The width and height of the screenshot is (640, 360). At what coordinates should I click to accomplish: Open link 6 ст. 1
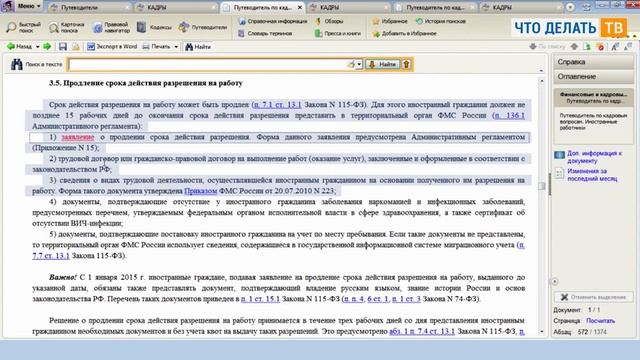pos(378,299)
